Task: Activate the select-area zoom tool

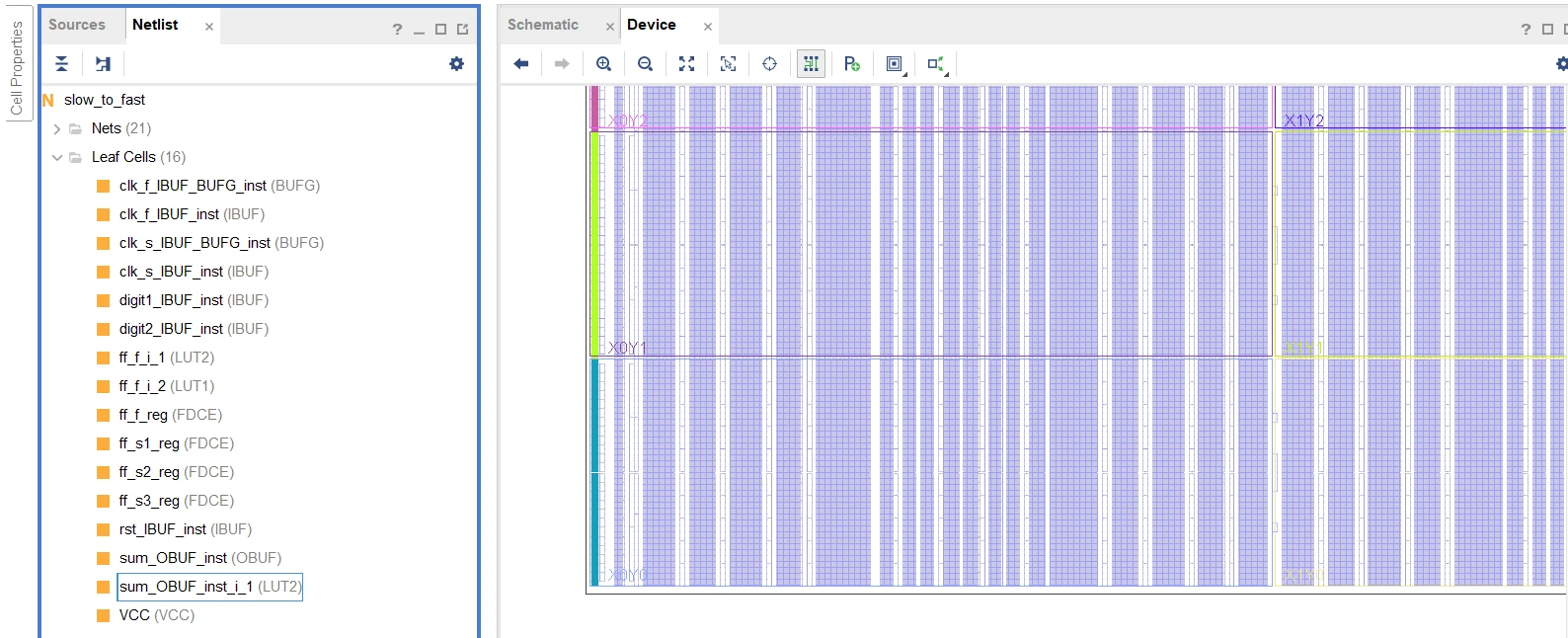Action: [x=728, y=64]
